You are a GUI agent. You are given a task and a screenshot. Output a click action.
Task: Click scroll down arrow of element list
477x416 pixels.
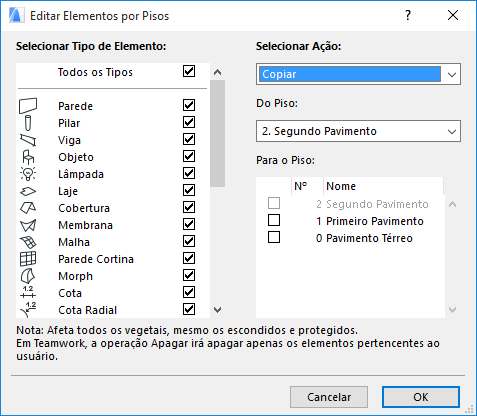coord(217,310)
